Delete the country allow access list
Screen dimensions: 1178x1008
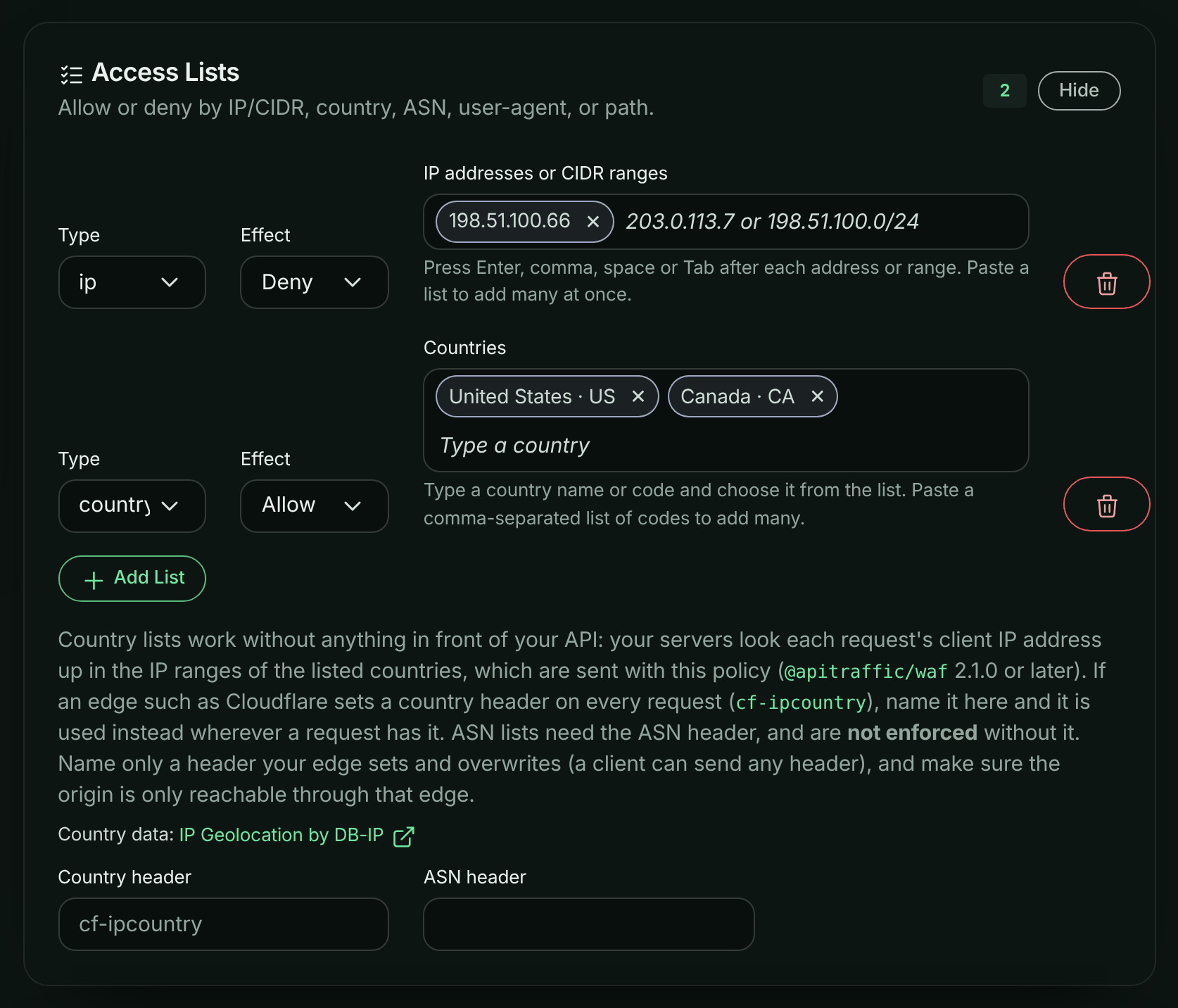pos(1106,504)
